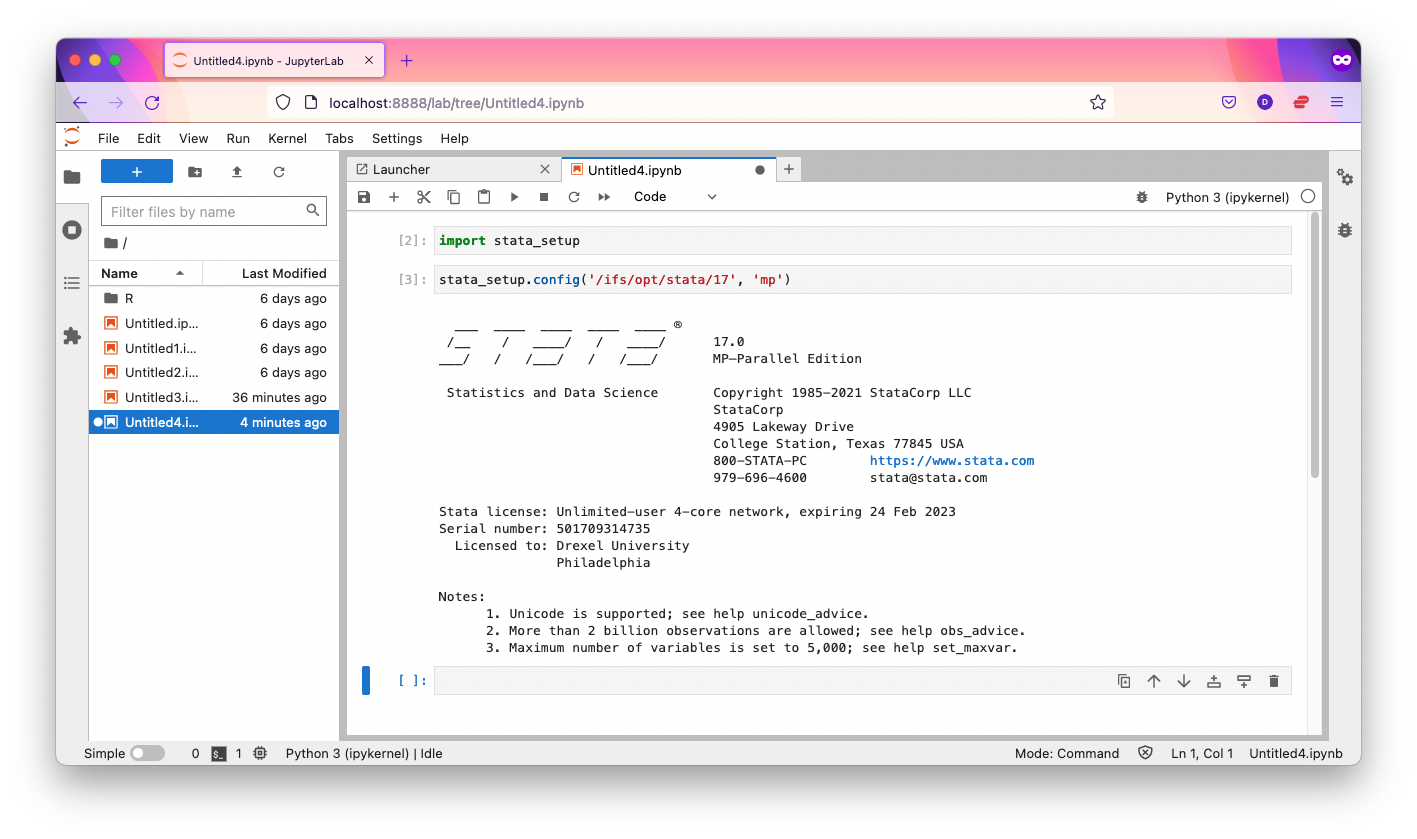The height and width of the screenshot is (839, 1417).
Task: Open the File menu
Action: point(108,138)
